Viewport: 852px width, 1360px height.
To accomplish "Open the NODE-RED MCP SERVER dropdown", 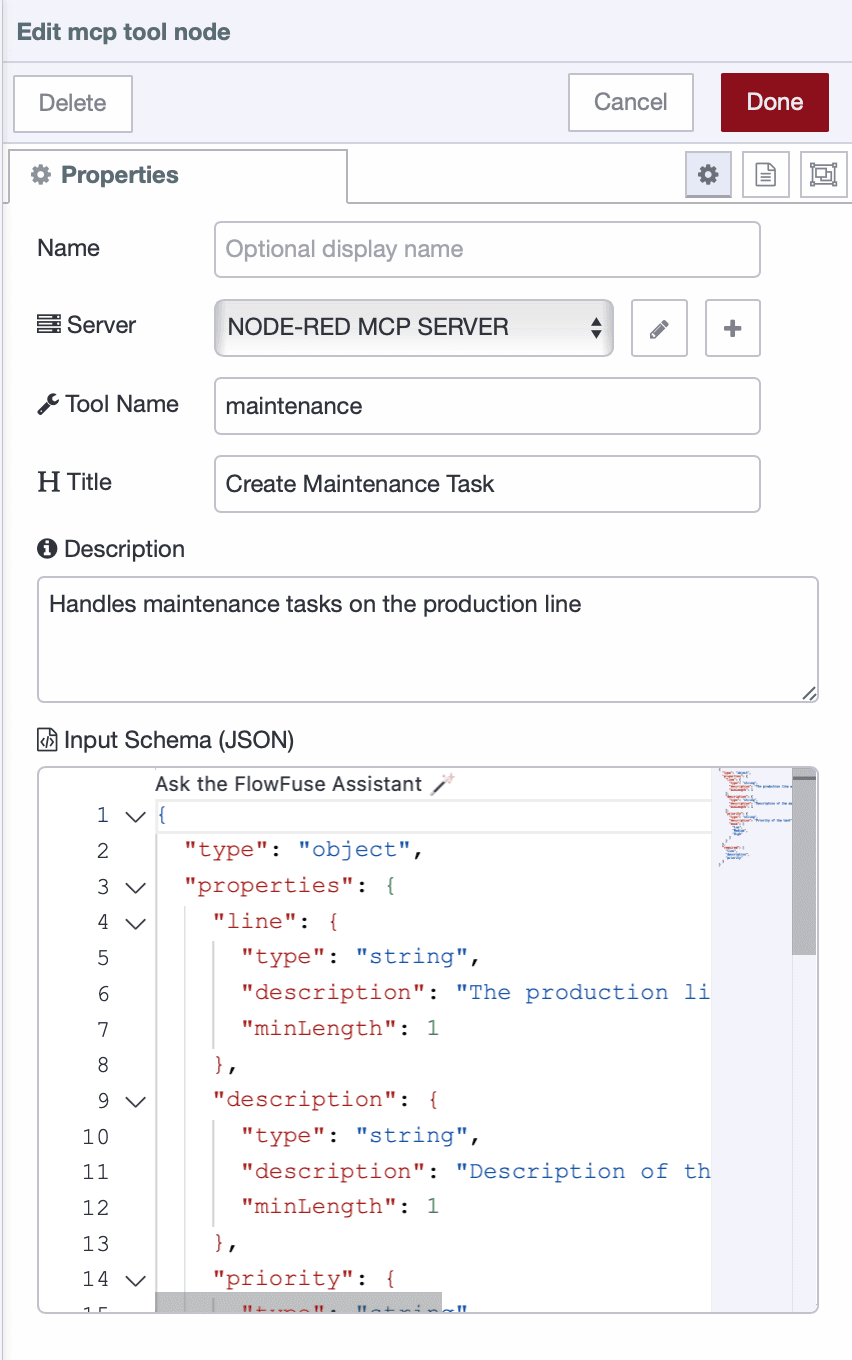I will coord(413,328).
